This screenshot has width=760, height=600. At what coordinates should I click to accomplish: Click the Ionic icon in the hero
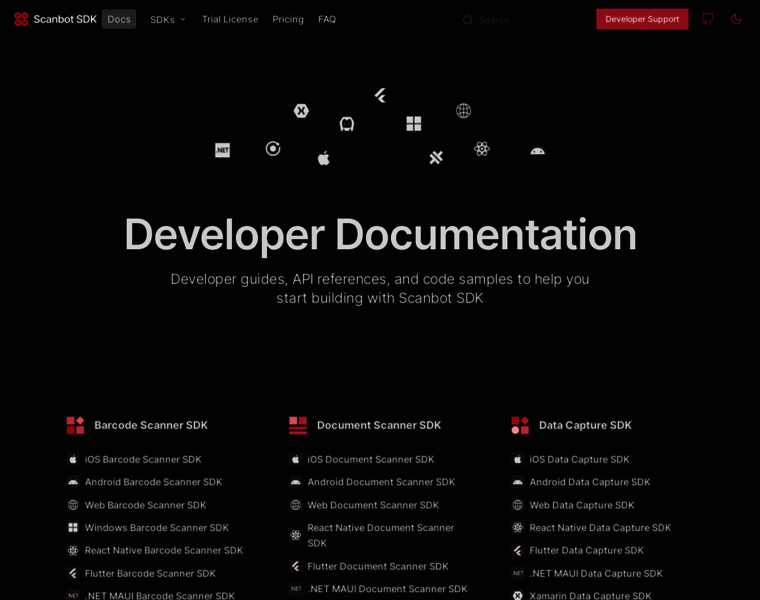(273, 148)
